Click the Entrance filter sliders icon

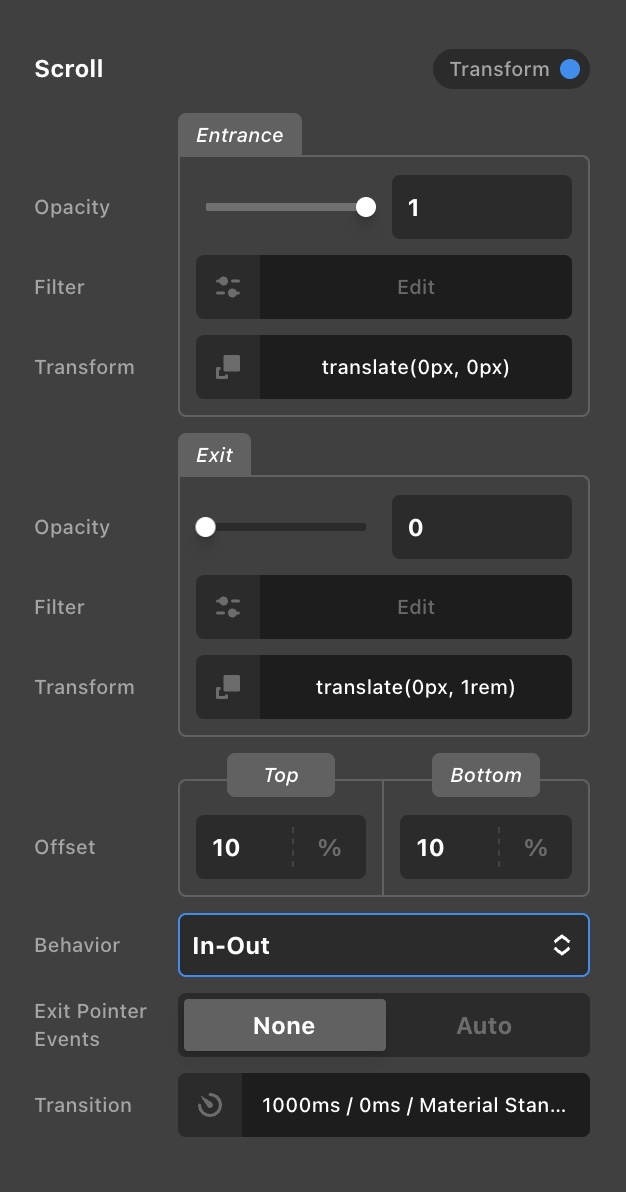[x=228, y=287]
